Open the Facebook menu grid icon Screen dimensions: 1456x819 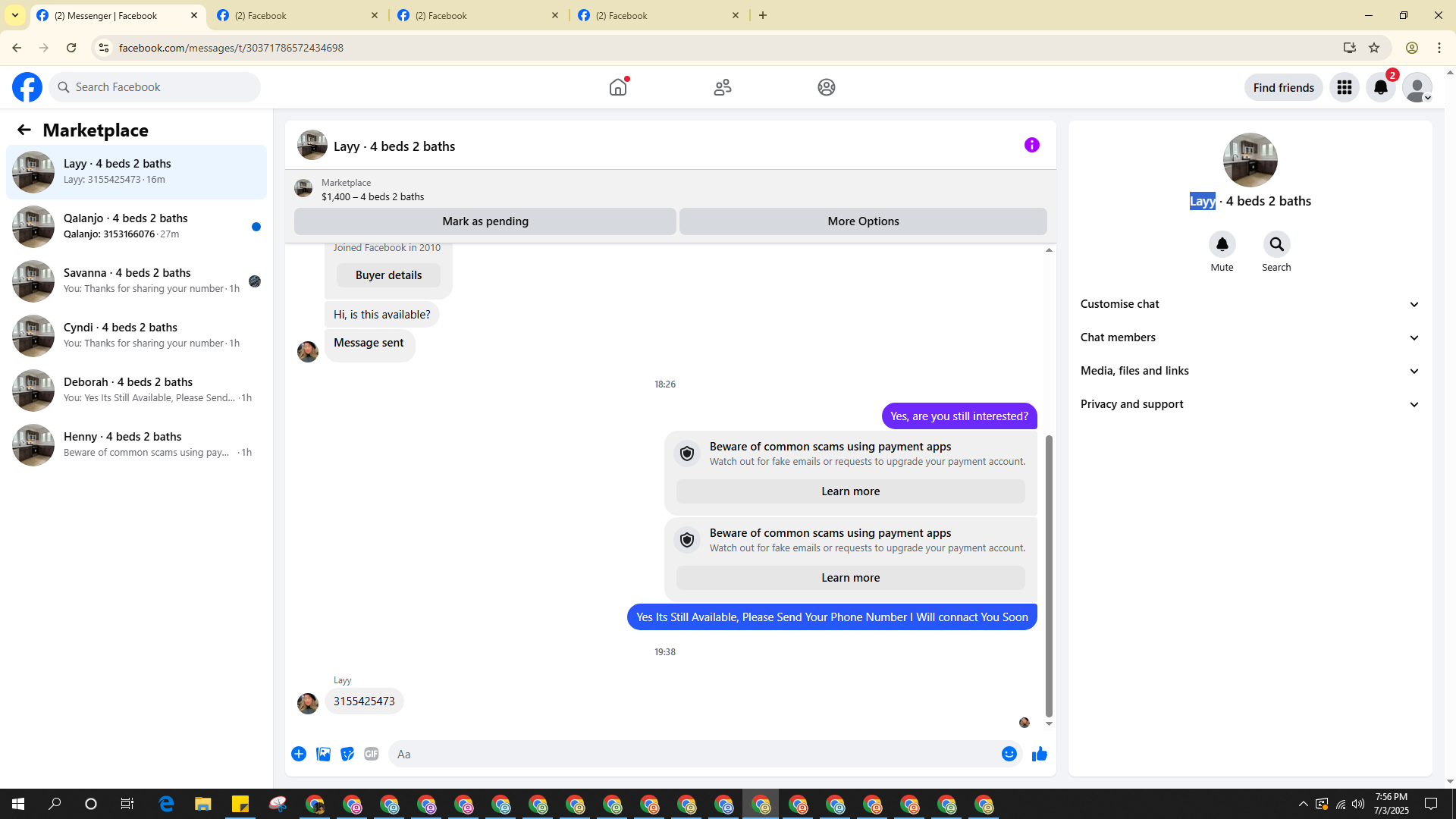click(1344, 87)
